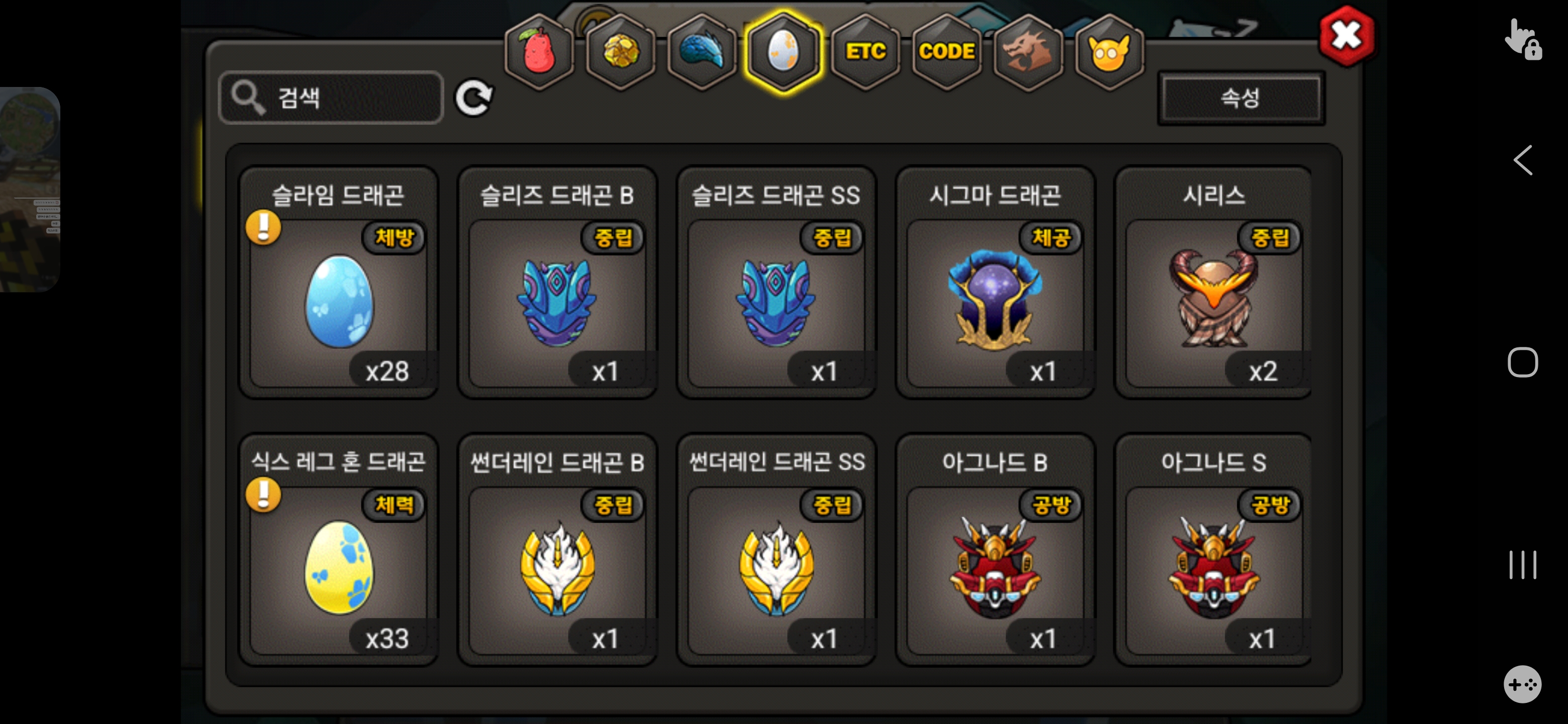This screenshot has width=1568, height=724.
Task: Open the ETC tab
Action: (865, 52)
